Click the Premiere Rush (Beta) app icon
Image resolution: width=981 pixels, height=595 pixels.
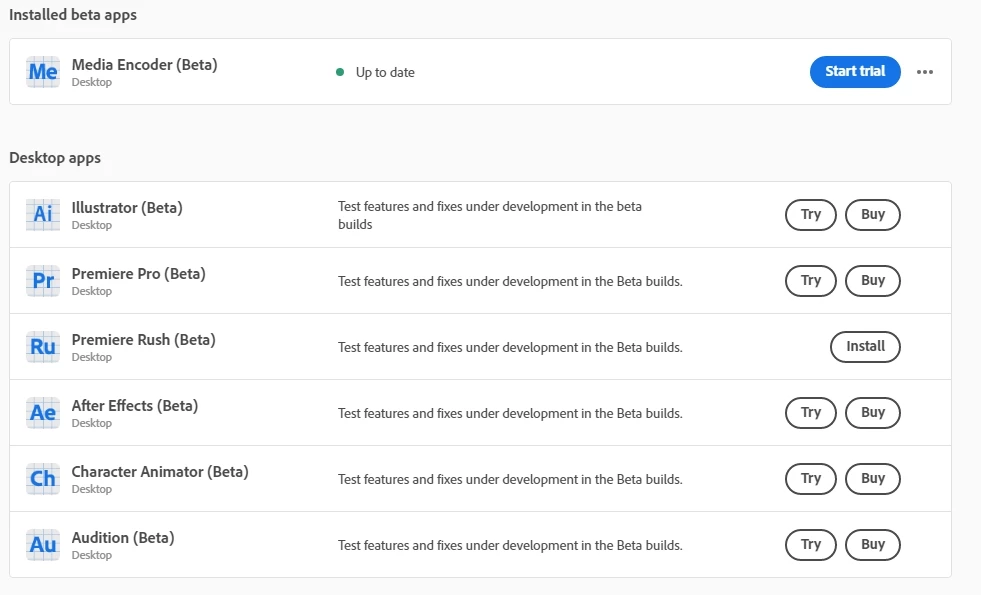(x=43, y=346)
